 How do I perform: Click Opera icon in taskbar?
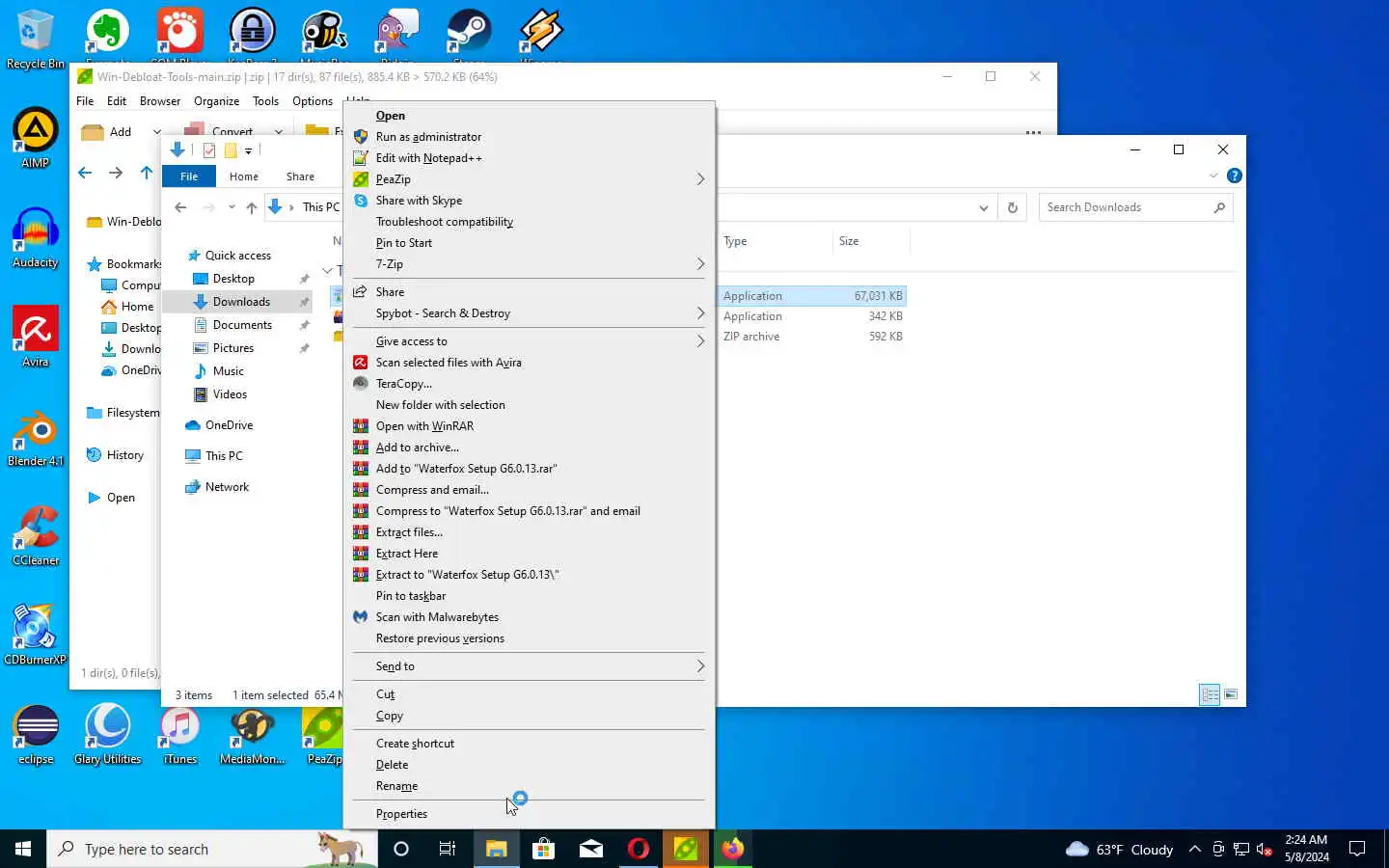[639, 849]
